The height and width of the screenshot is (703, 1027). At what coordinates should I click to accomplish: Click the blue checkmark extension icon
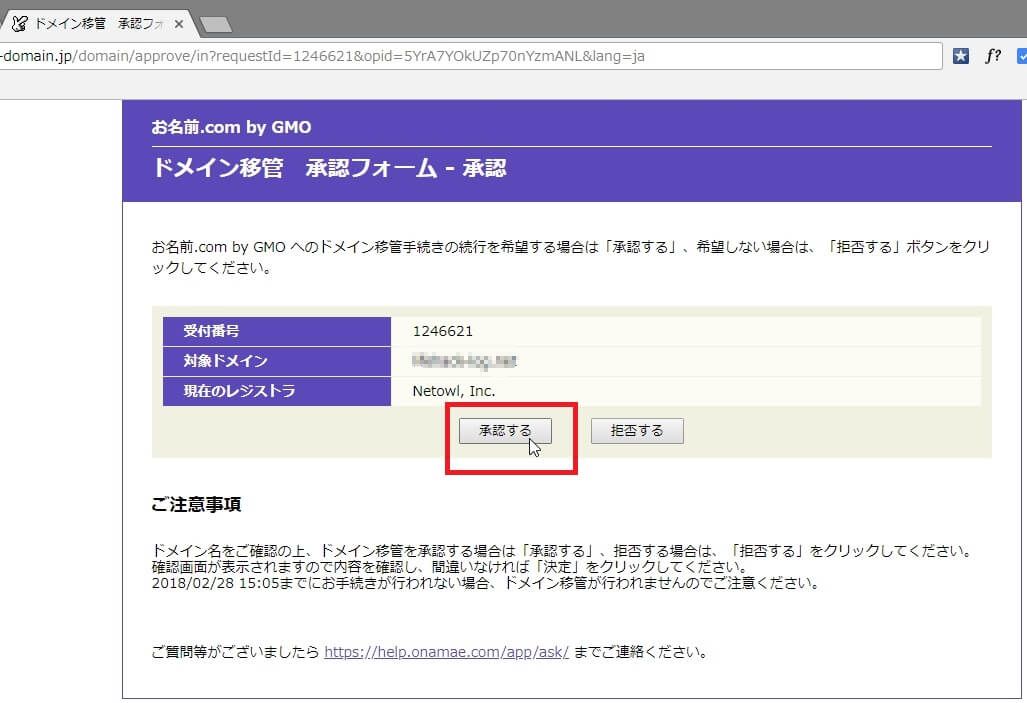click(x=1021, y=56)
